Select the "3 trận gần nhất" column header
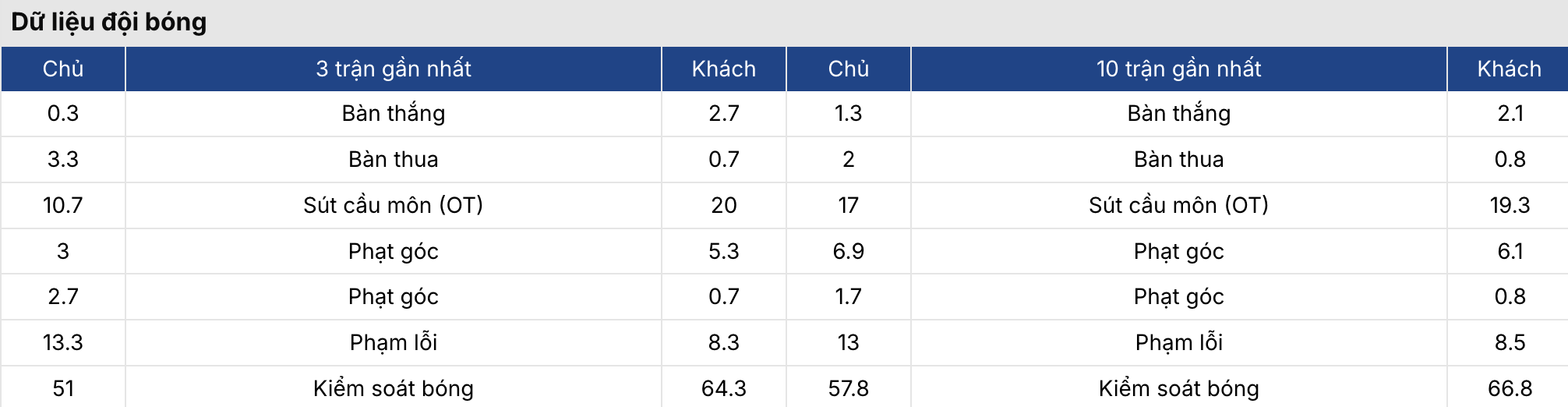The image size is (1568, 407). pyautogui.click(x=394, y=69)
